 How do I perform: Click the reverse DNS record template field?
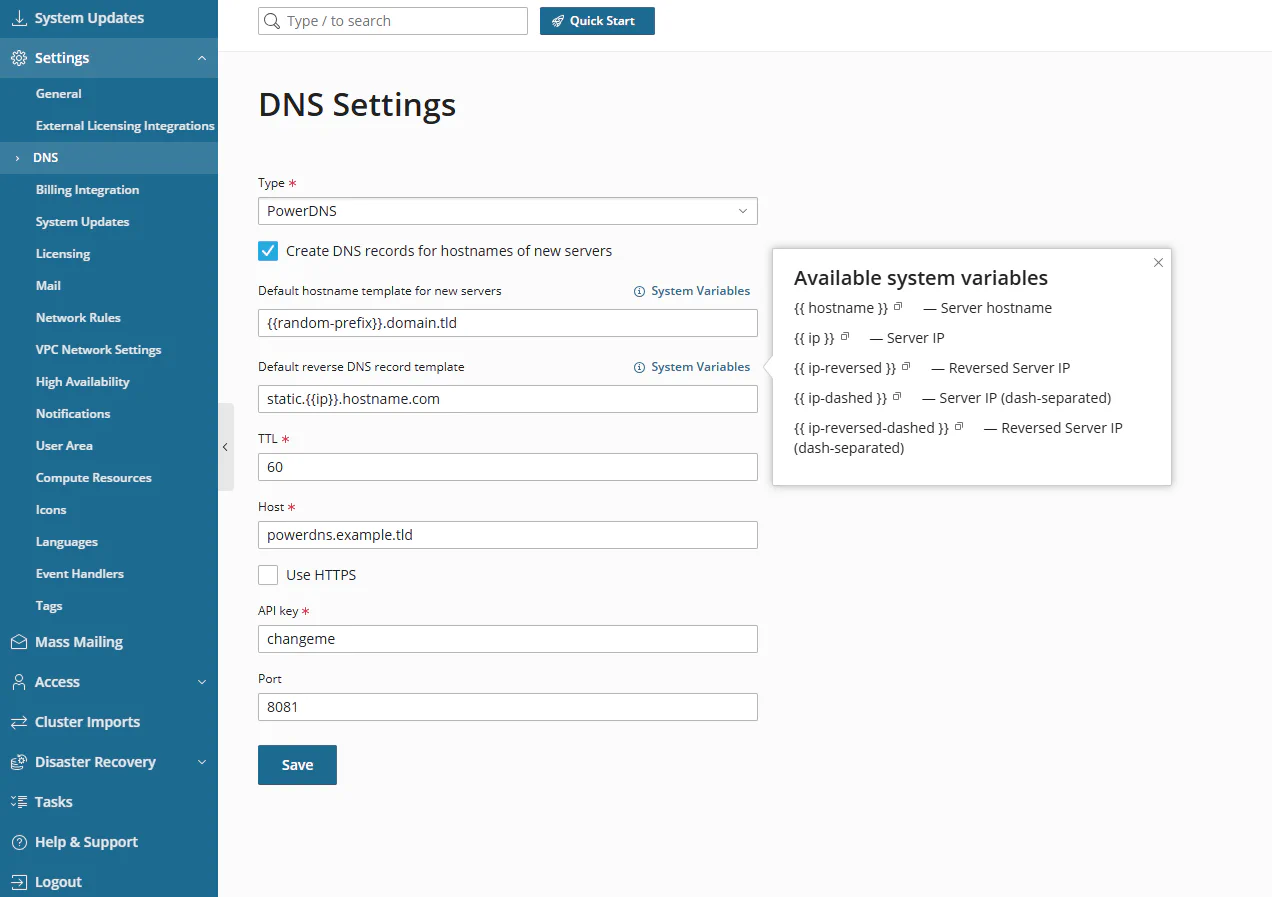coord(508,399)
